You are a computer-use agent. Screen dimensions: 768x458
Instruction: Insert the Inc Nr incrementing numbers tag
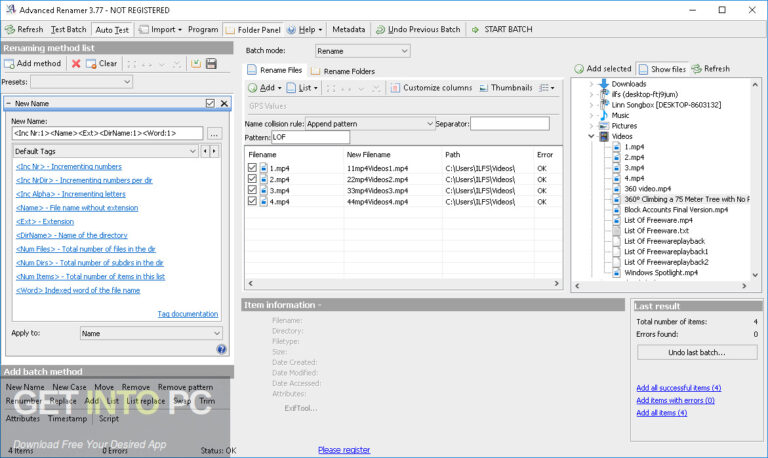tap(69, 167)
